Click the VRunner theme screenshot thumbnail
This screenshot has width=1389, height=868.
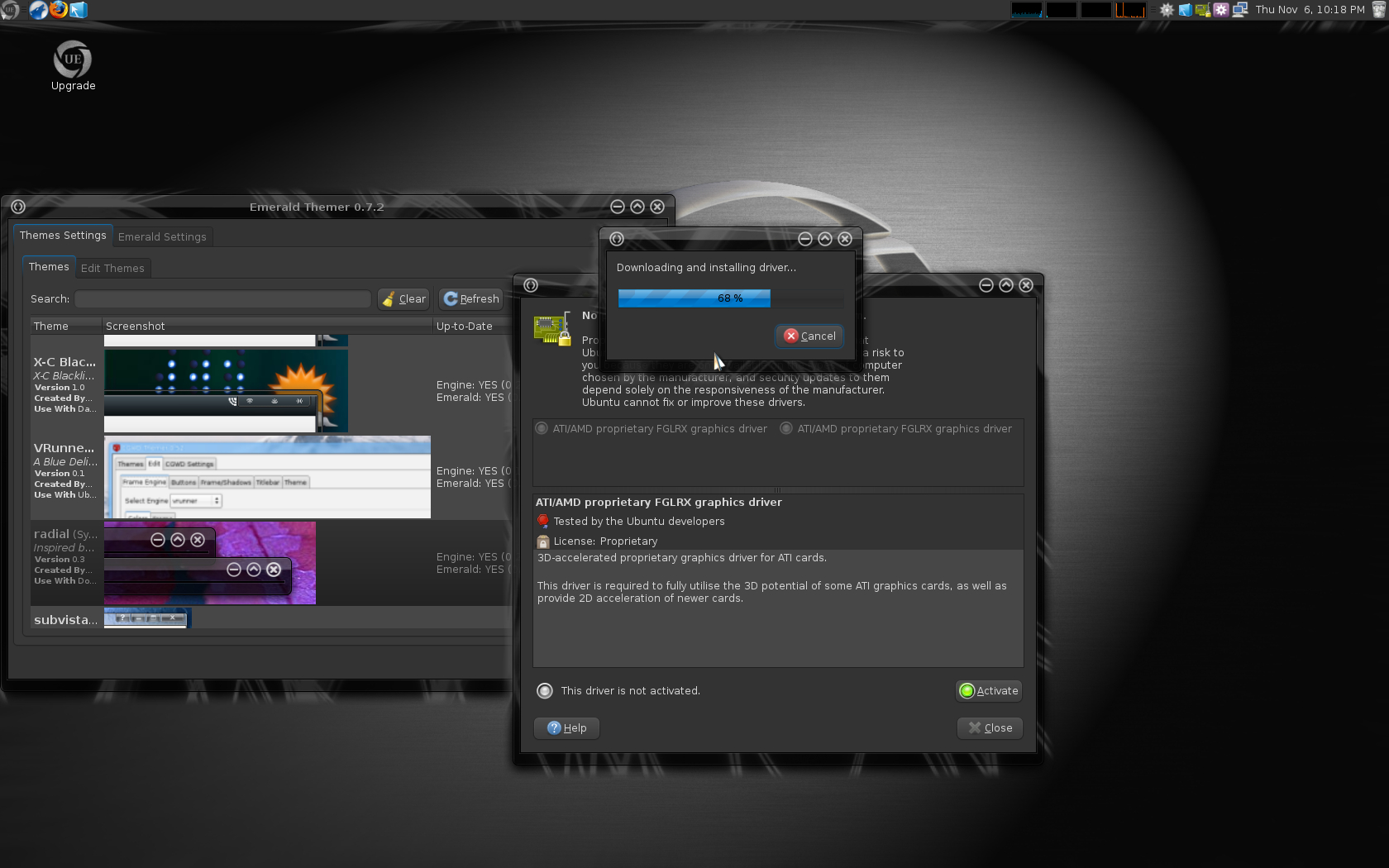(x=267, y=477)
